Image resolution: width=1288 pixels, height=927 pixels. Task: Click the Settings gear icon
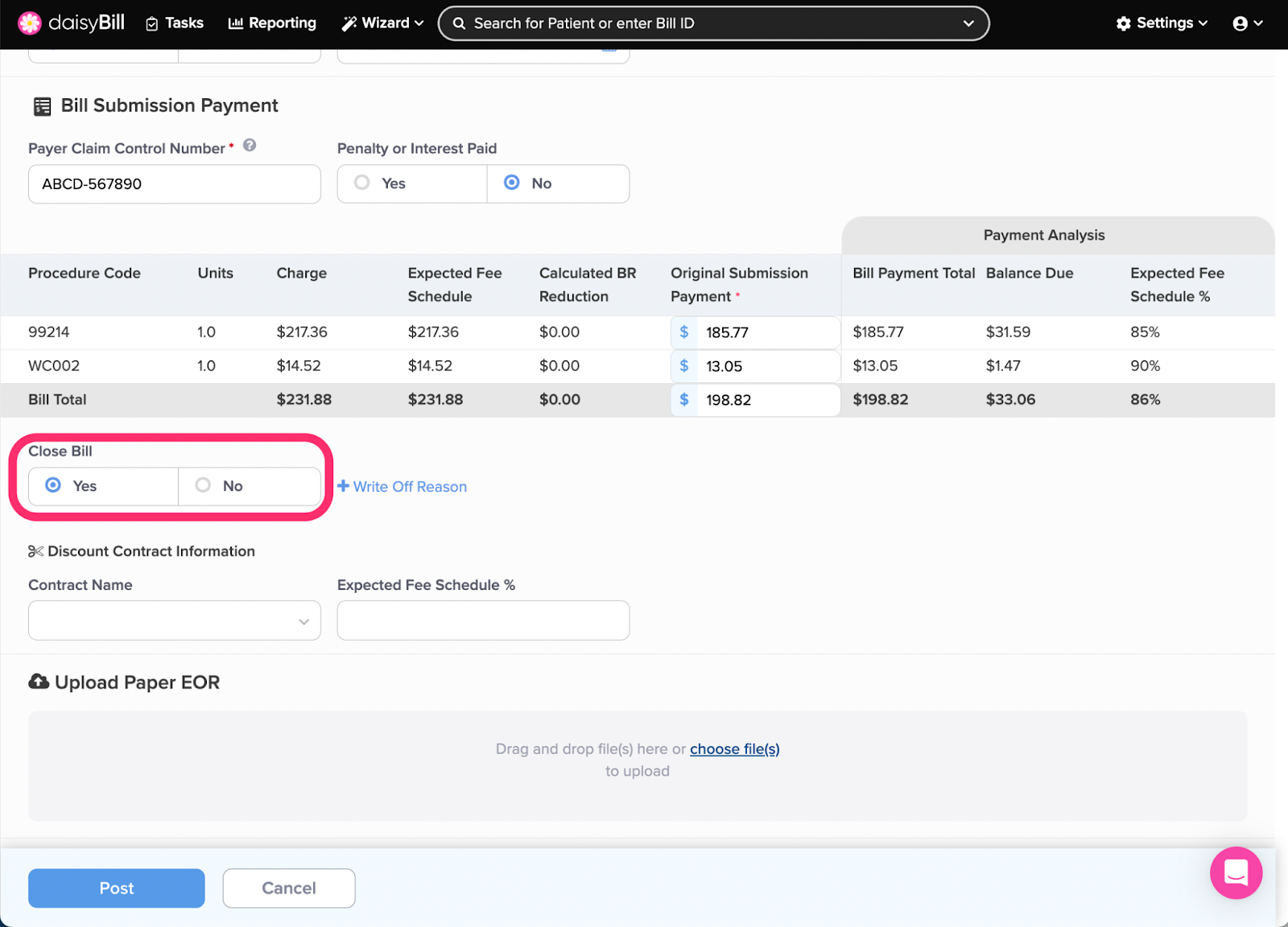(1123, 23)
